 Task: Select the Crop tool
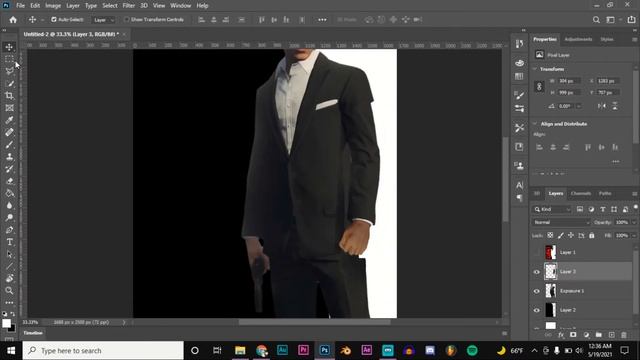tap(9, 96)
